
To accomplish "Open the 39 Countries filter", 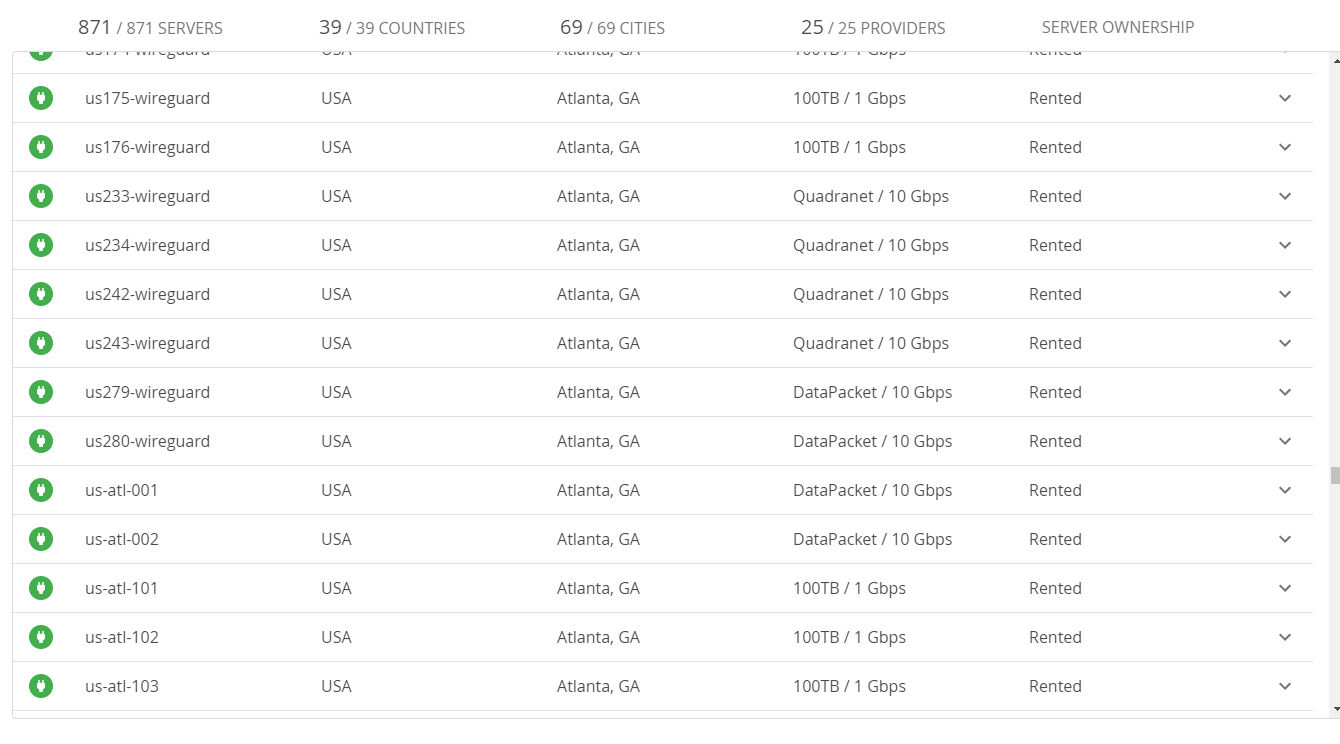I will coord(391,28).
